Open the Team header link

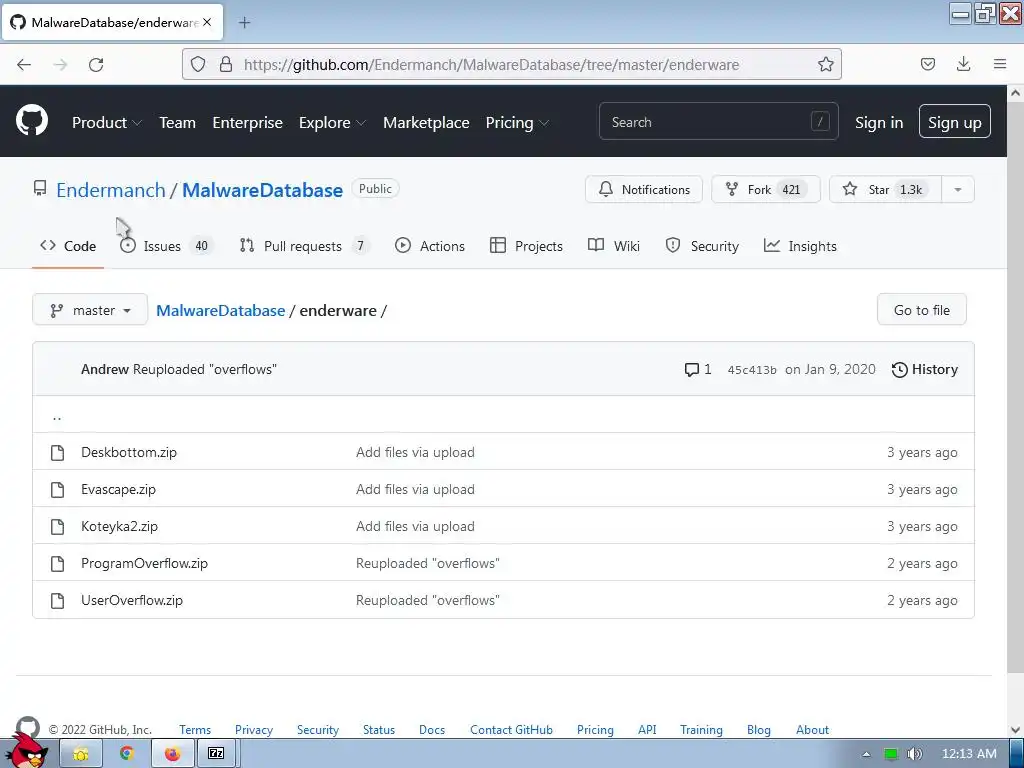point(178,122)
